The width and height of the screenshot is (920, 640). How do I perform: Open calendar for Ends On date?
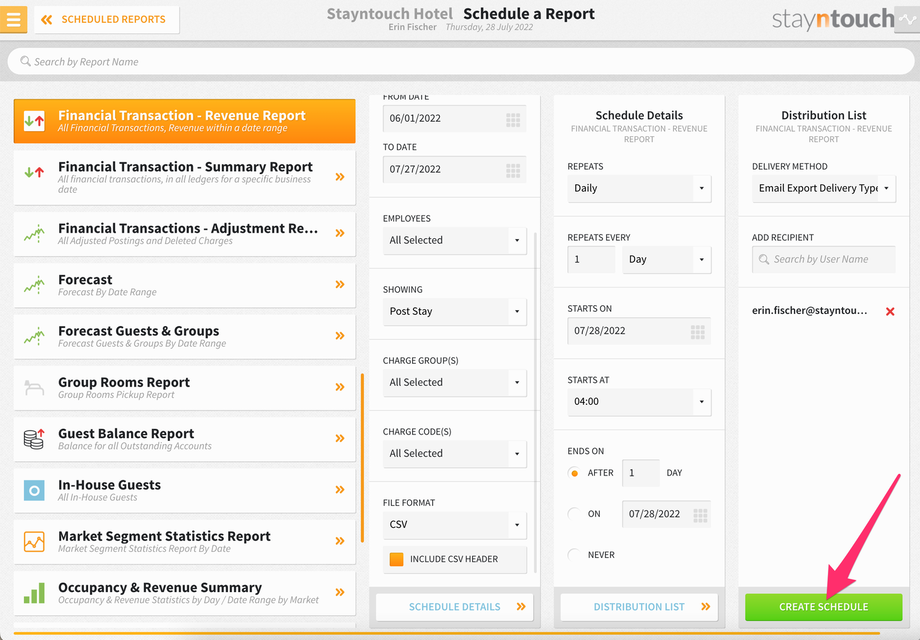tap(701, 515)
